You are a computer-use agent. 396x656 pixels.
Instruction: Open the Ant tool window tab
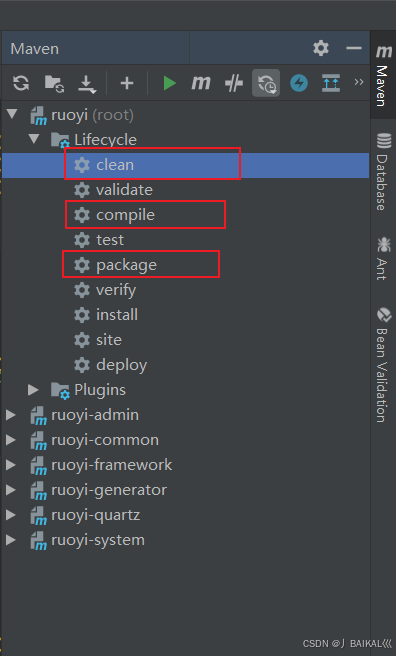coord(383,259)
